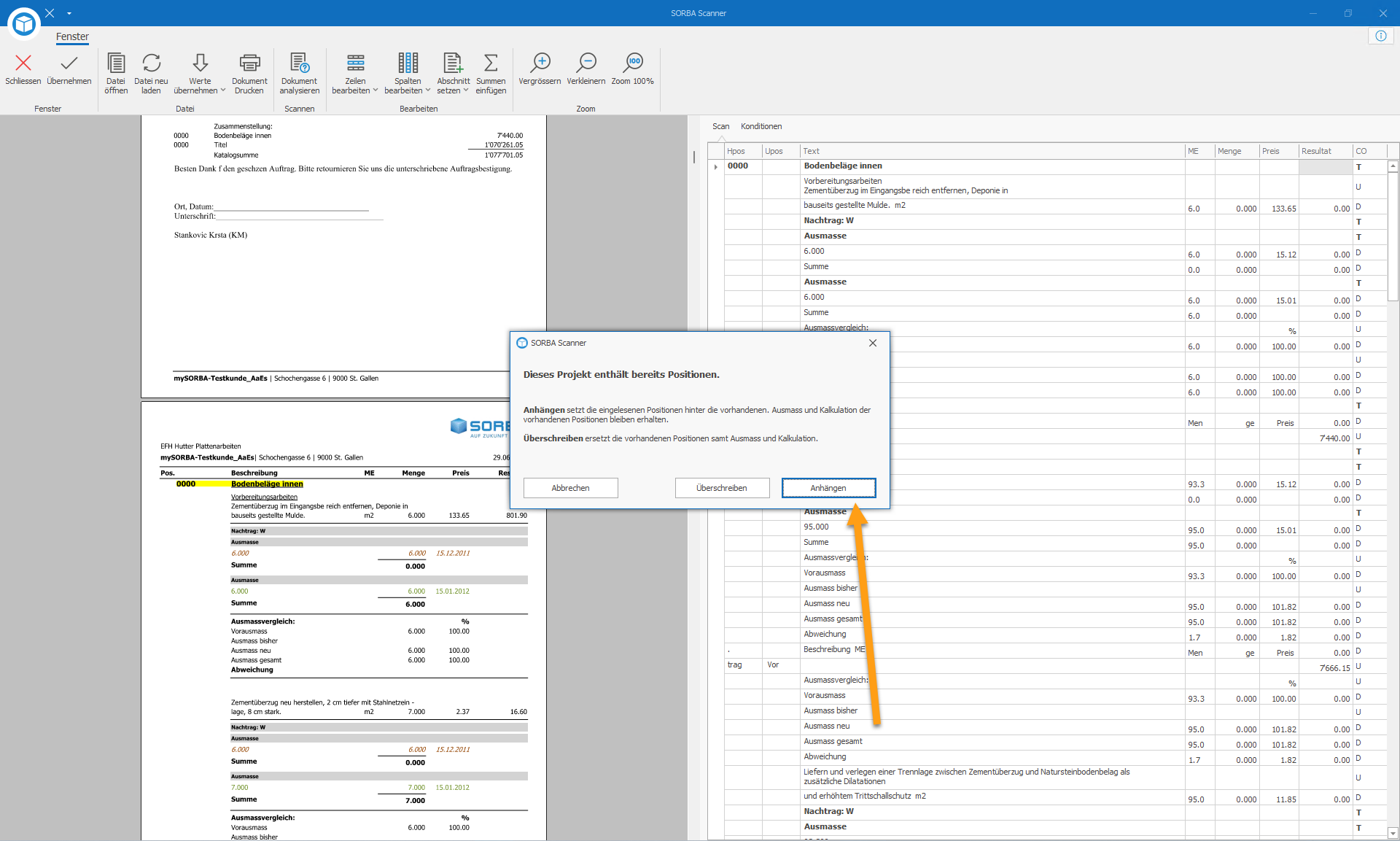Click the vertical scrollbar thumb of the grid

click(x=1393, y=237)
